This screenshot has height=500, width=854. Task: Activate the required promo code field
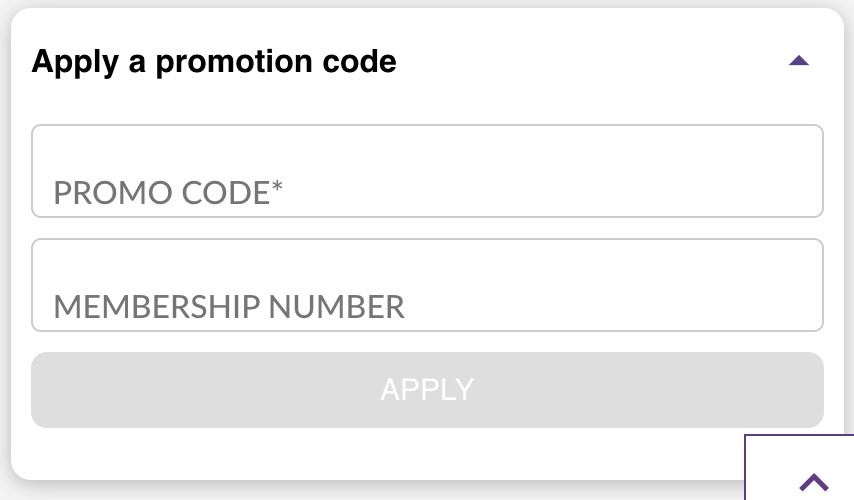[x=427, y=171]
